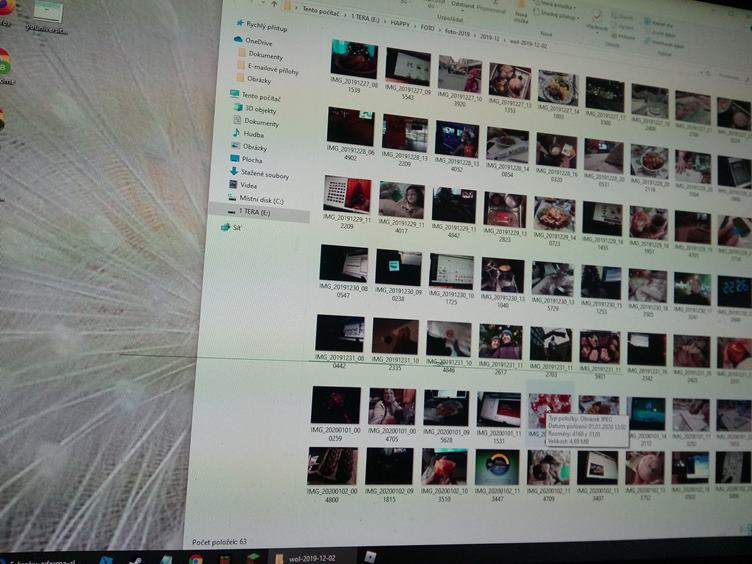Select thumbnail IMG_20191229_112209
Viewport: 752px width, 564px height.
(x=347, y=202)
